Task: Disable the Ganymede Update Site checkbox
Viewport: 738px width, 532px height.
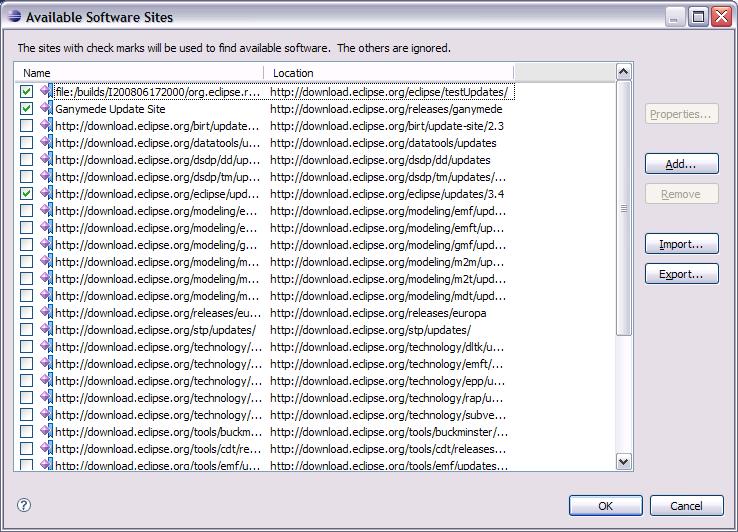Action: pyautogui.click(x=26, y=108)
